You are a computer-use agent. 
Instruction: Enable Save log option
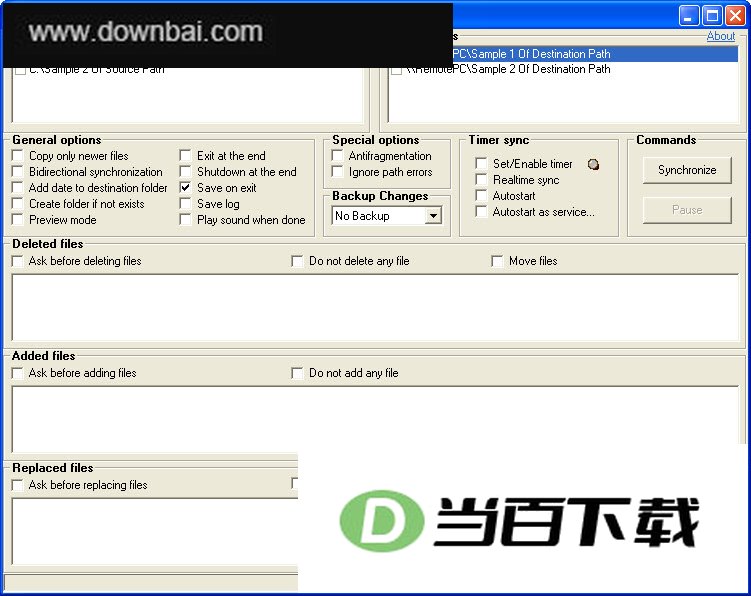pos(185,204)
